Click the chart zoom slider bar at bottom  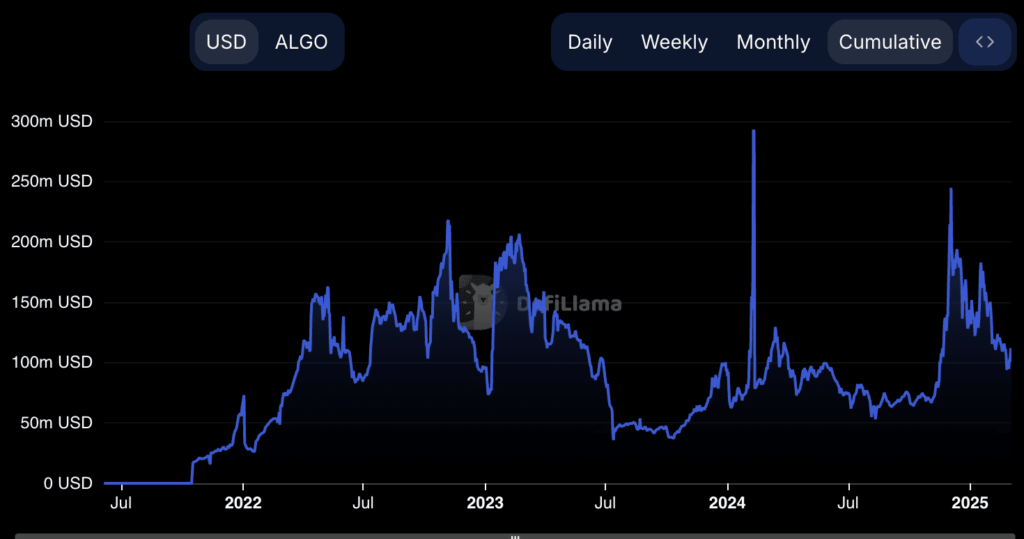point(512,535)
